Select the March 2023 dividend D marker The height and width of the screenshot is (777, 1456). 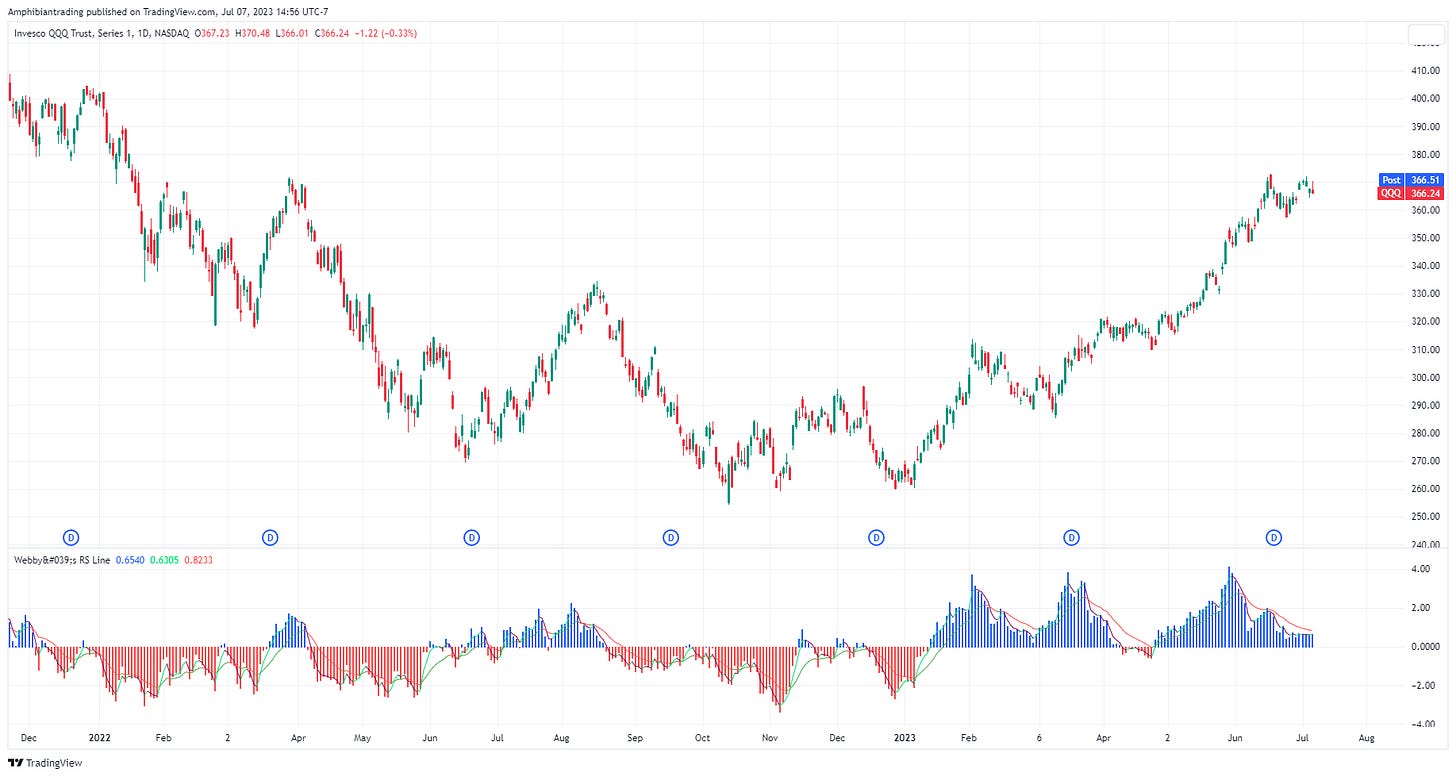1072,537
